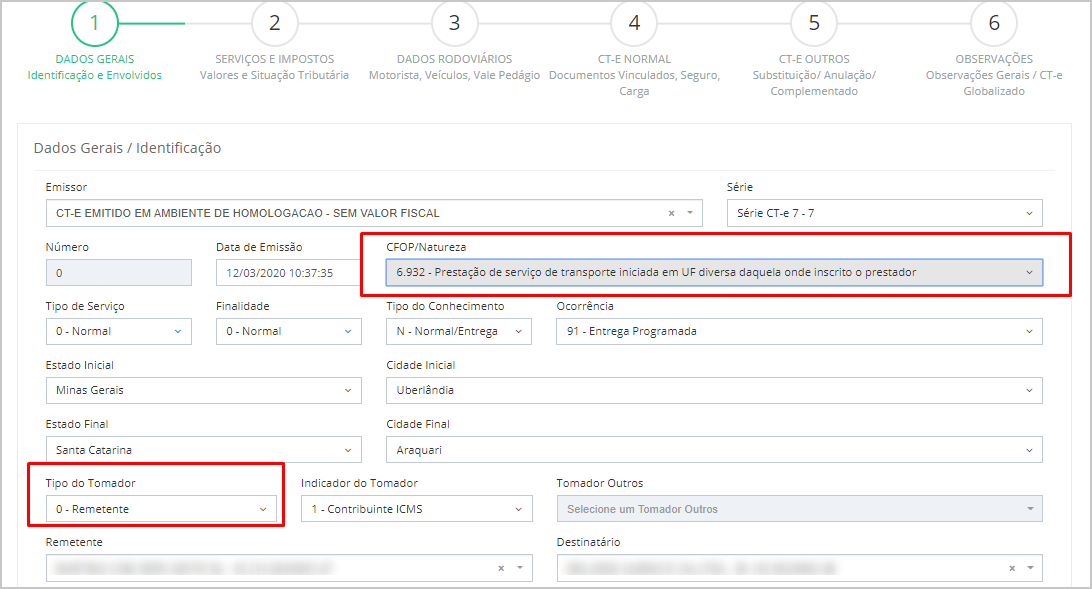
Task: Open the Tipo do Conhecimento dropdown
Action: pos(459,331)
